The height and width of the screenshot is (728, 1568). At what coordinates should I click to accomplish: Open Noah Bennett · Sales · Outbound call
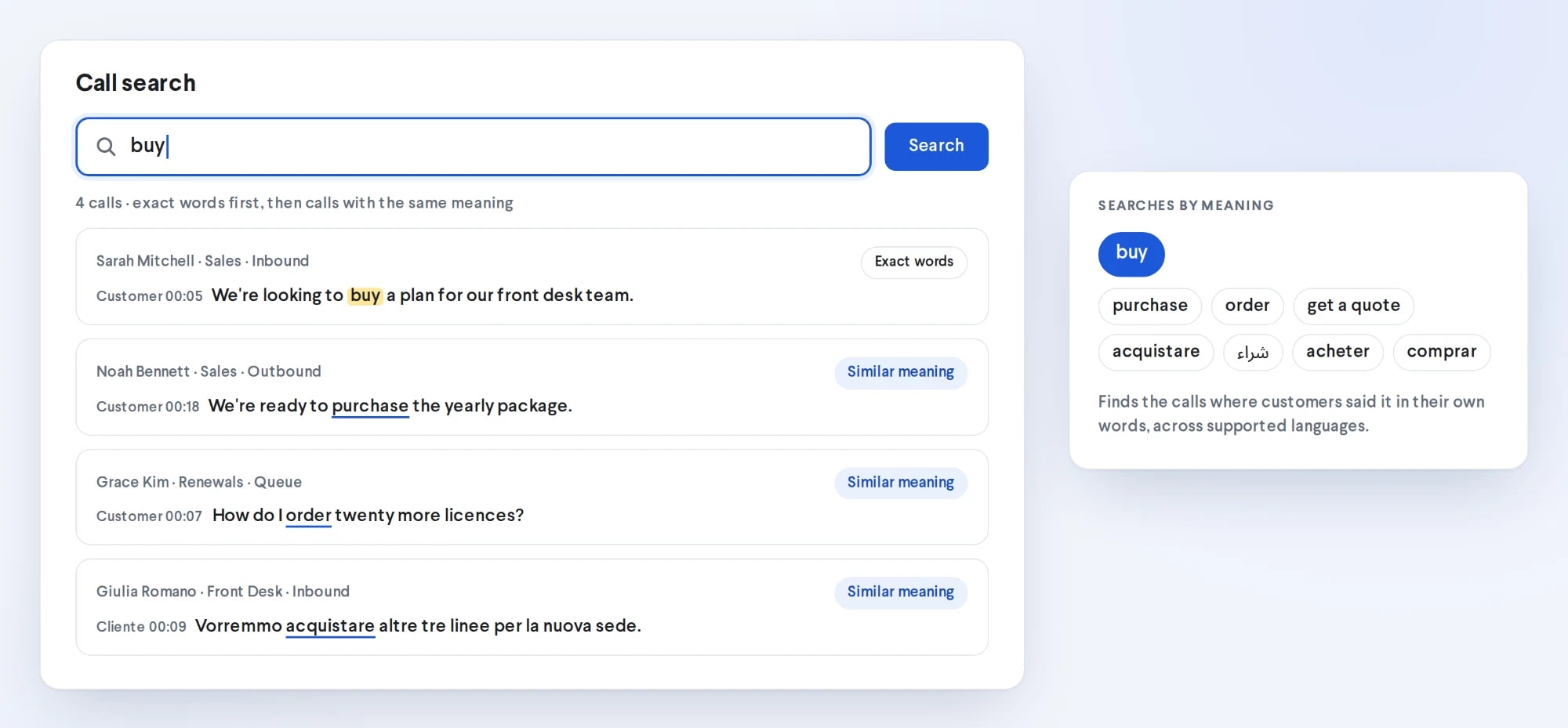click(x=532, y=387)
